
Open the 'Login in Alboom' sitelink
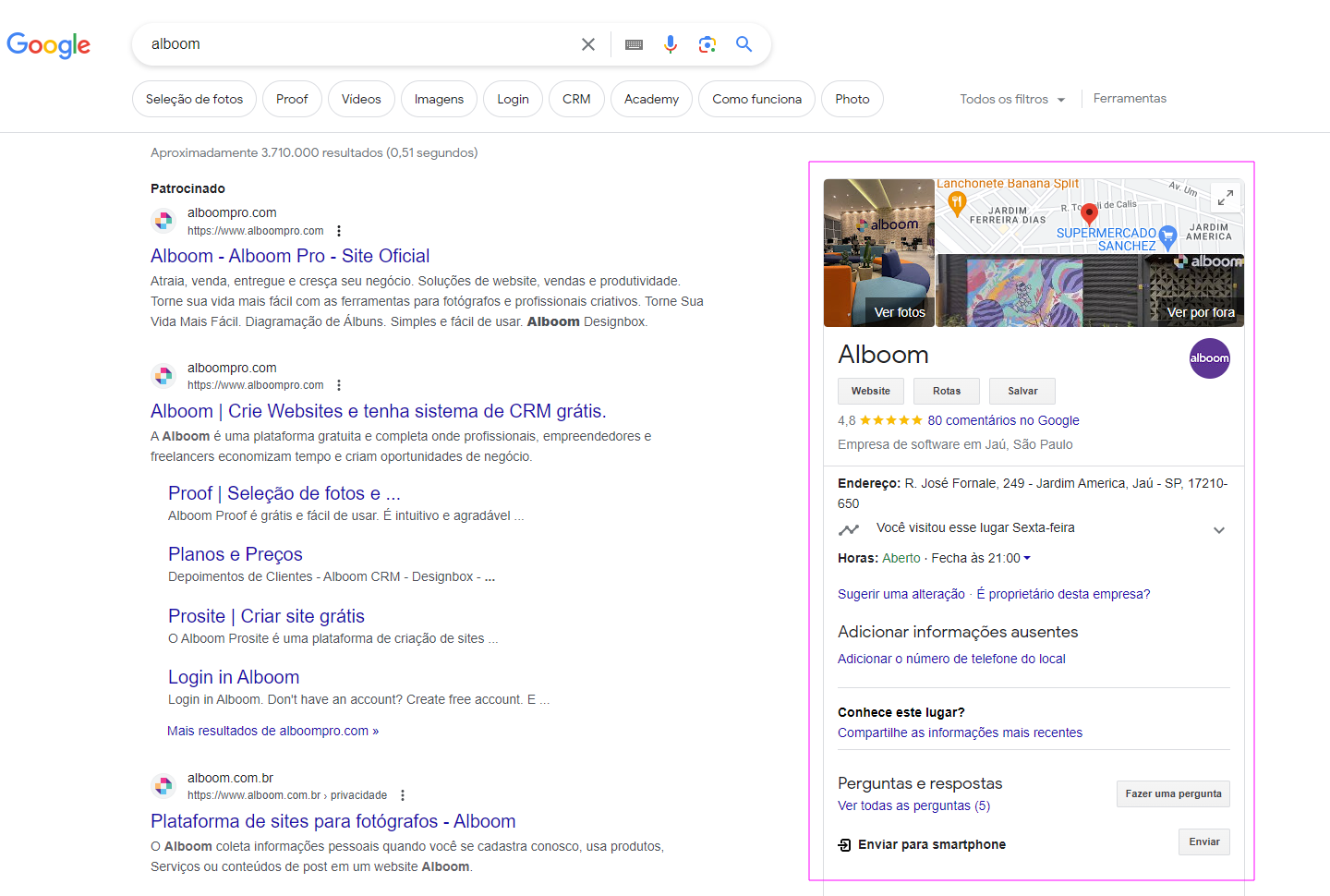234,677
